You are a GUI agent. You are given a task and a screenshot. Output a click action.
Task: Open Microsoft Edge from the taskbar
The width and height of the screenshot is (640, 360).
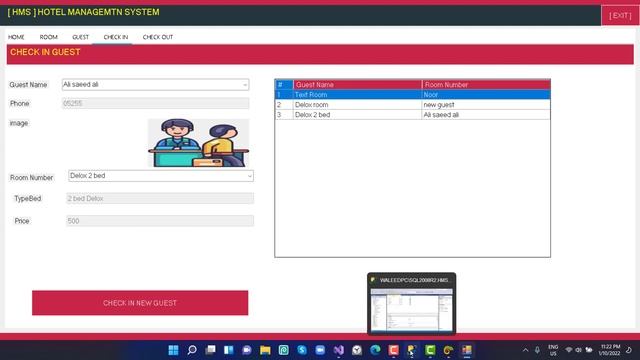pos(376,350)
